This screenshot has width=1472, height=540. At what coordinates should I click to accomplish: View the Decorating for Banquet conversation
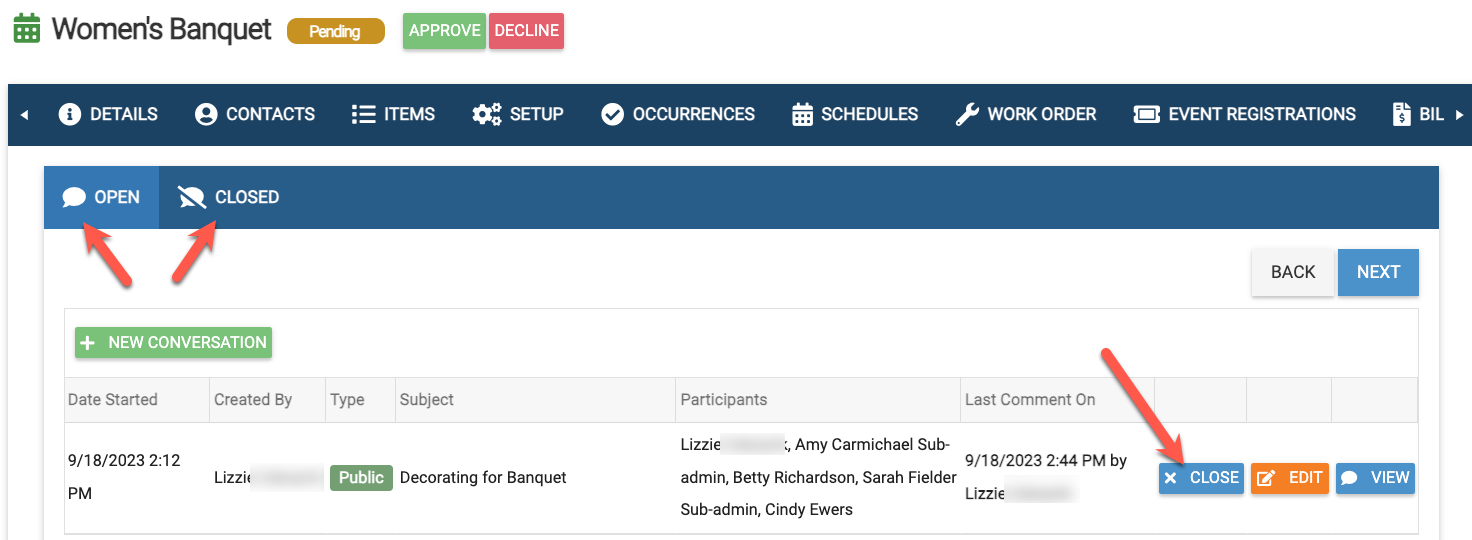1375,478
